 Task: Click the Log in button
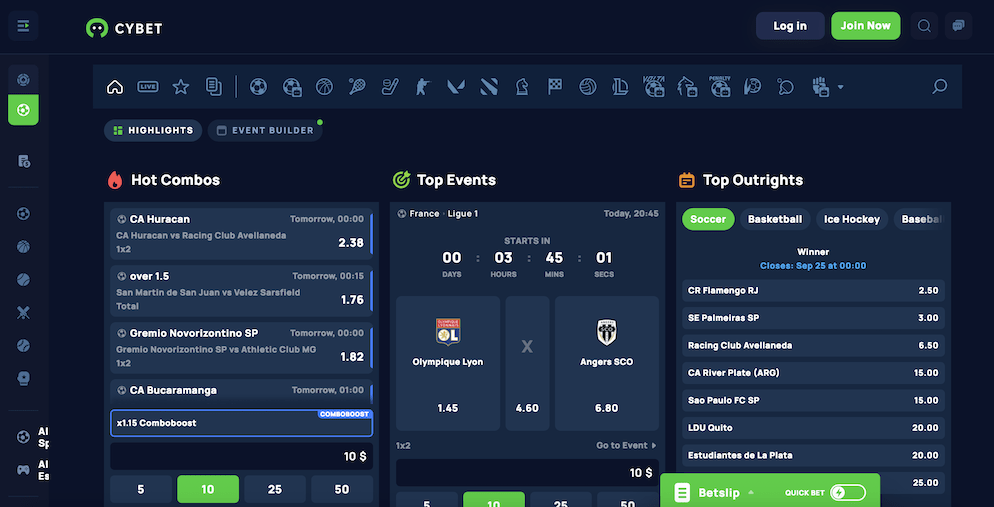coord(790,26)
